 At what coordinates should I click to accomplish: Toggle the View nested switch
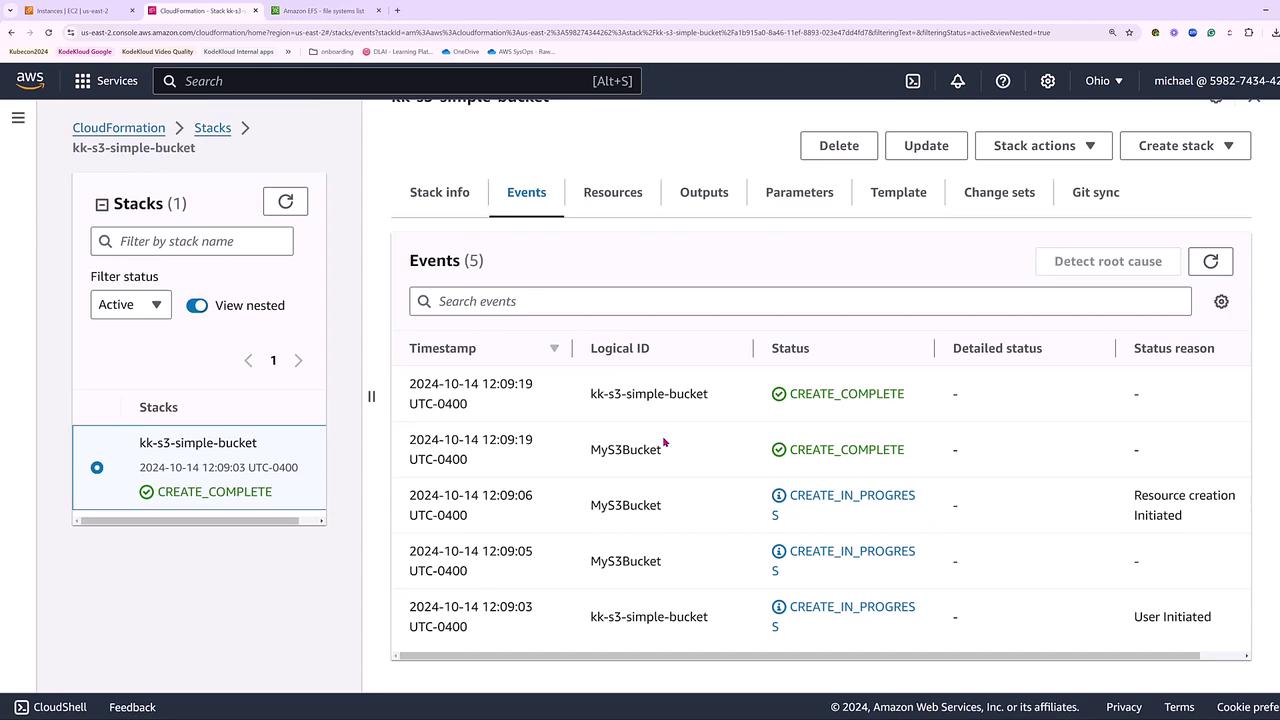(x=197, y=305)
